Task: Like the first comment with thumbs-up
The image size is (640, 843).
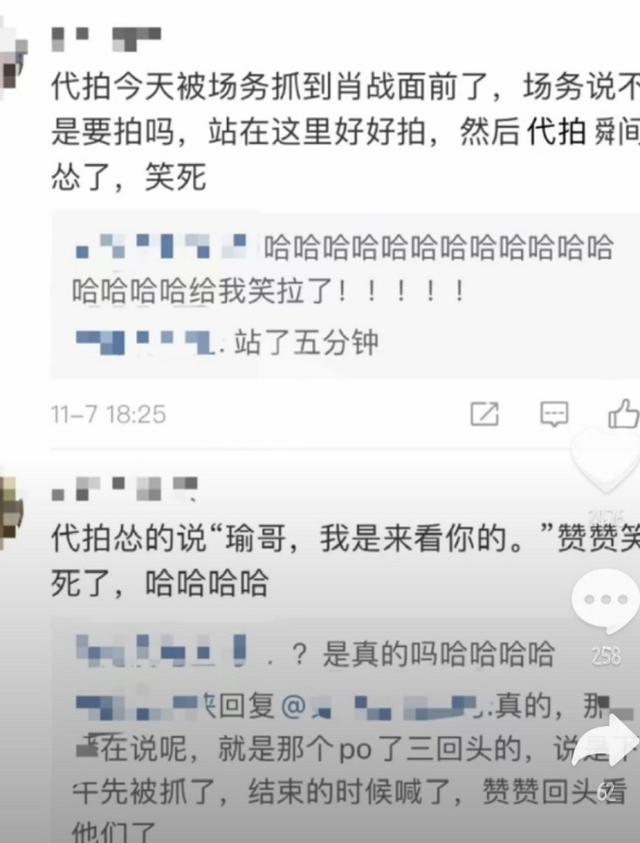Action: pyautogui.click(x=624, y=413)
